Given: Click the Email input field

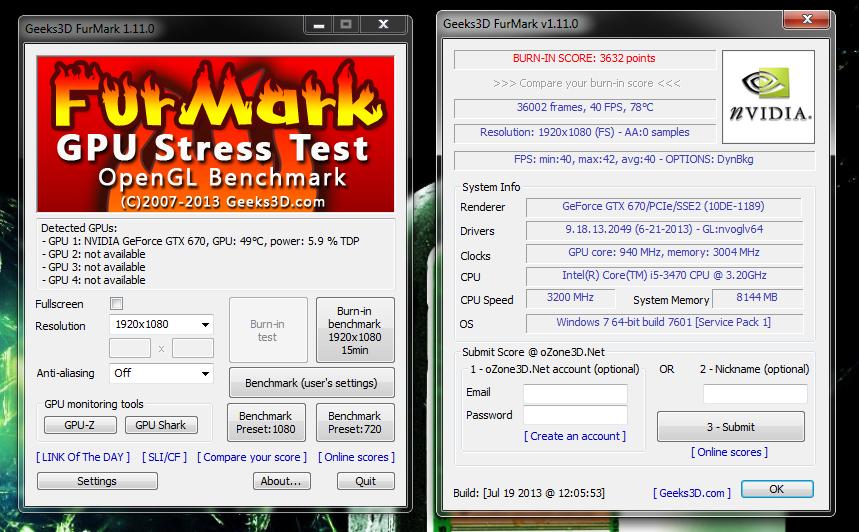Looking at the screenshot, I should (575, 393).
